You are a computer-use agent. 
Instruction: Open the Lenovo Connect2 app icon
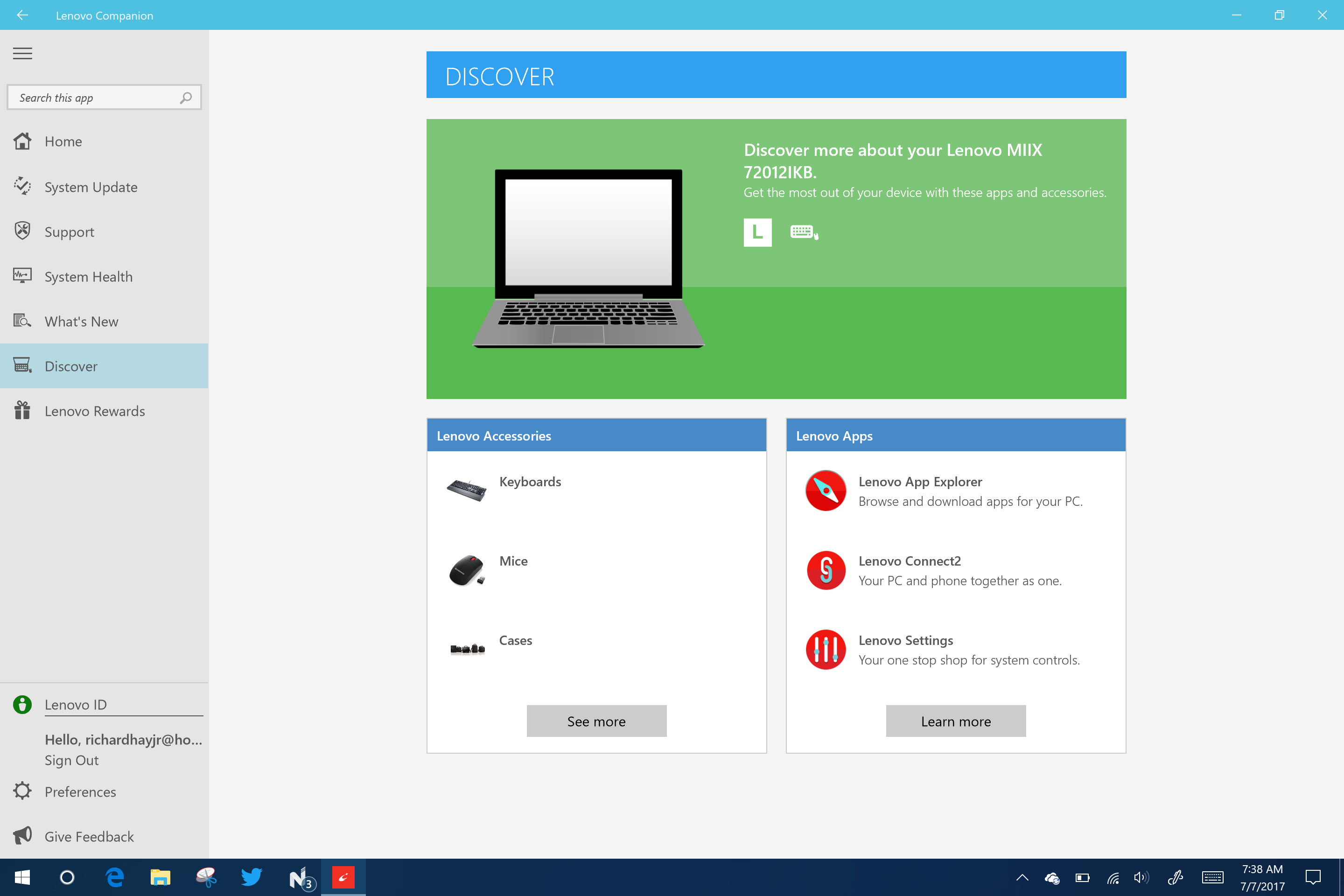(825, 570)
